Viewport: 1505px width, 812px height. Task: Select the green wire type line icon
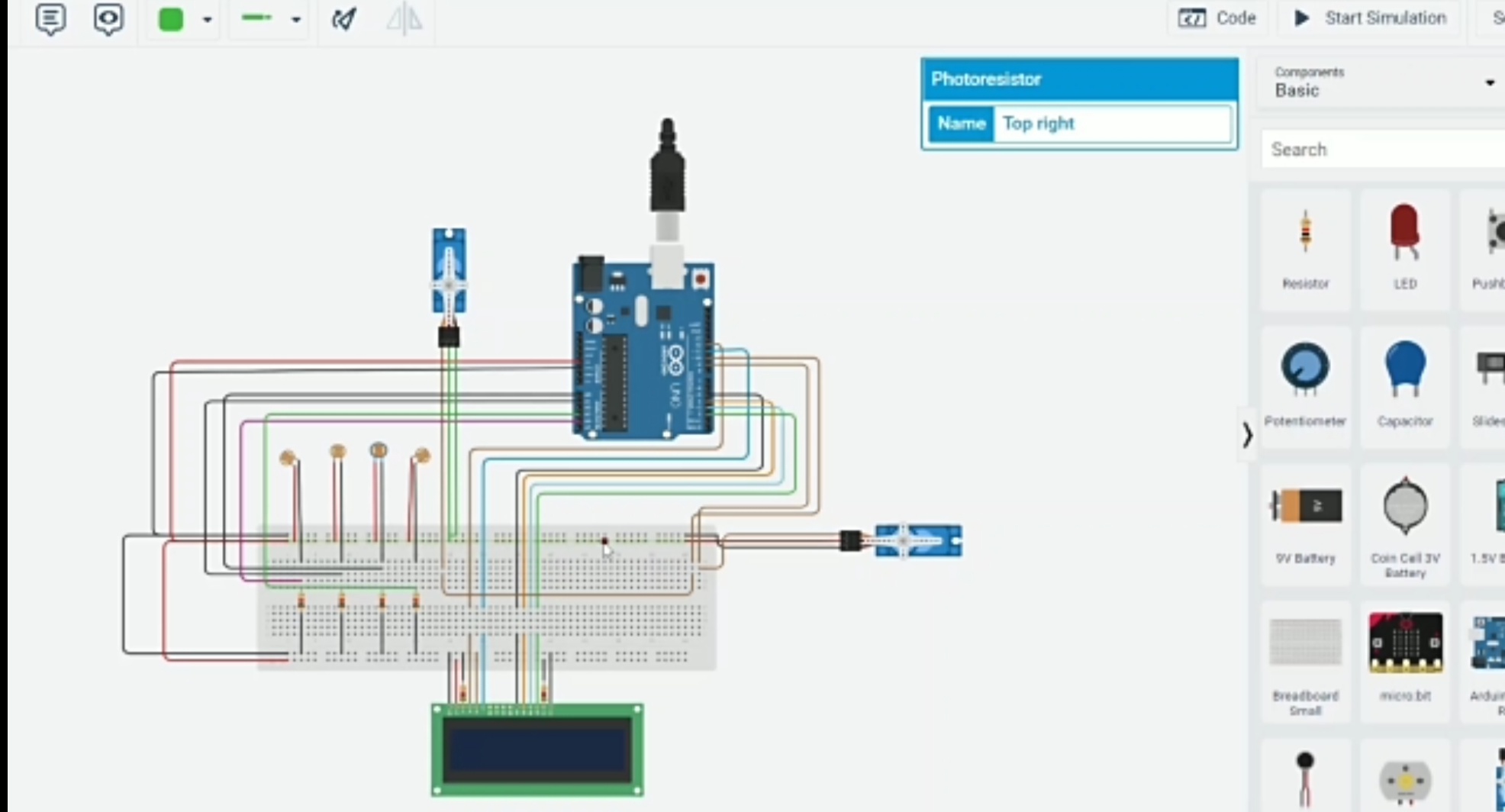[x=256, y=18]
